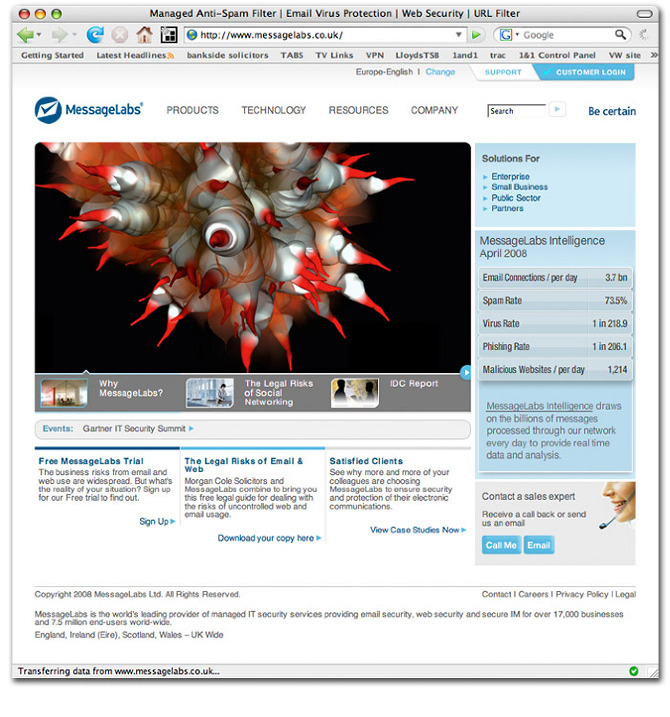This screenshot has width=670, height=717.
Task: Click the Email button in the contact panel
Action: (x=539, y=545)
